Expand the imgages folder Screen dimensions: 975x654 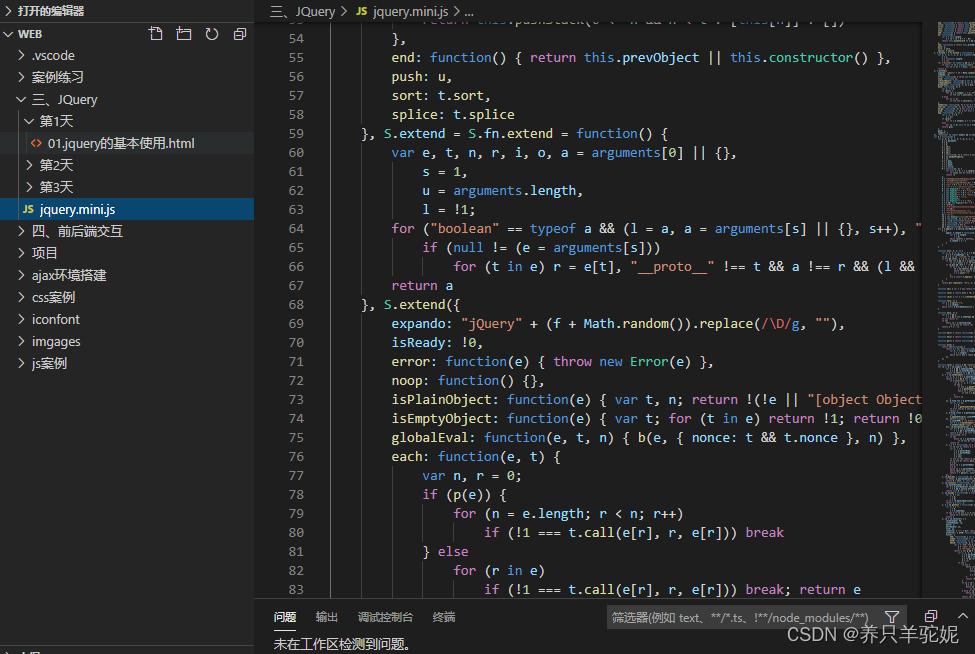(22, 341)
